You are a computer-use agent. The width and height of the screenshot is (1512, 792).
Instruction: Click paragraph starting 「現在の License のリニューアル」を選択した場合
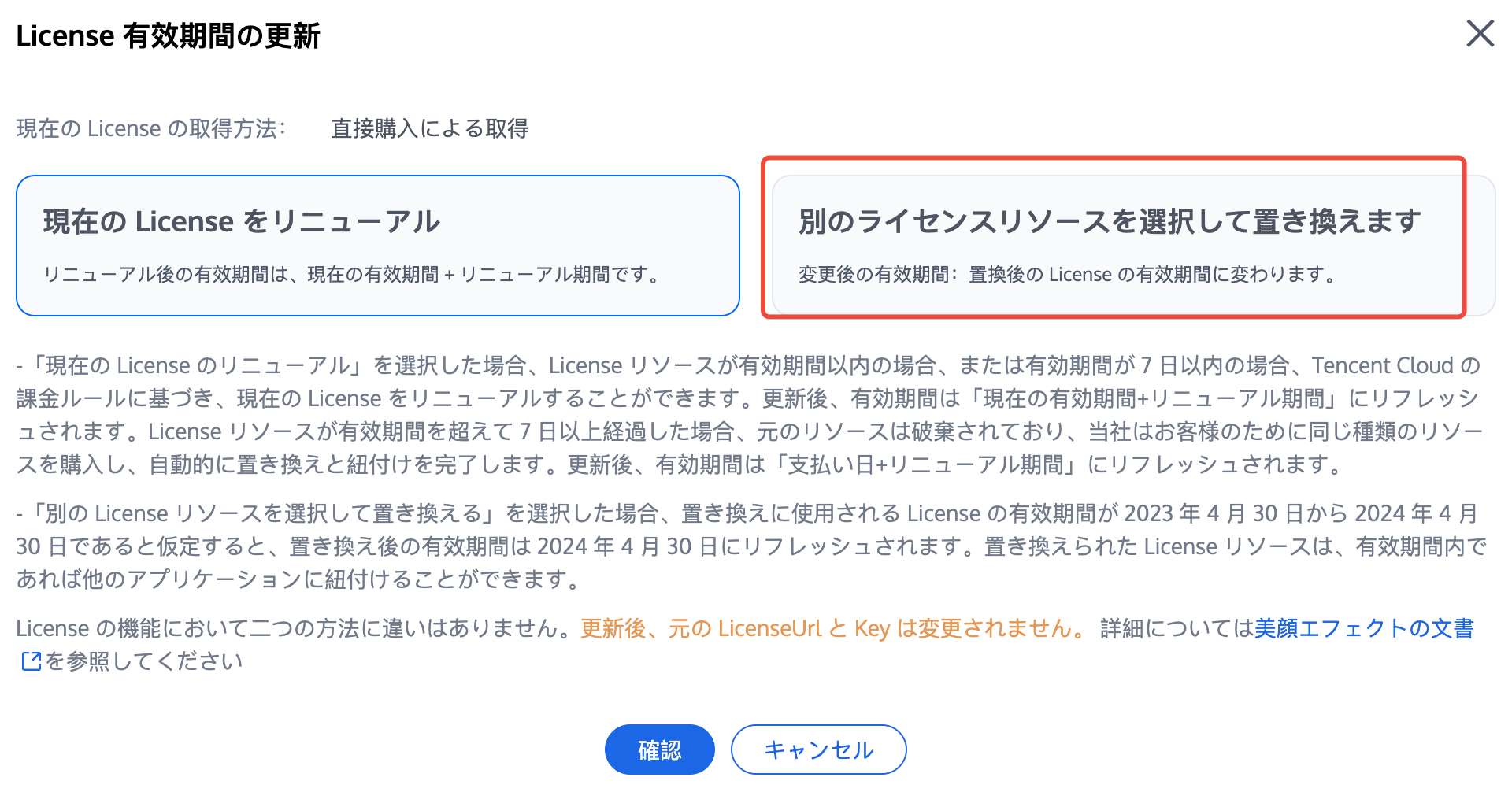tap(750, 415)
